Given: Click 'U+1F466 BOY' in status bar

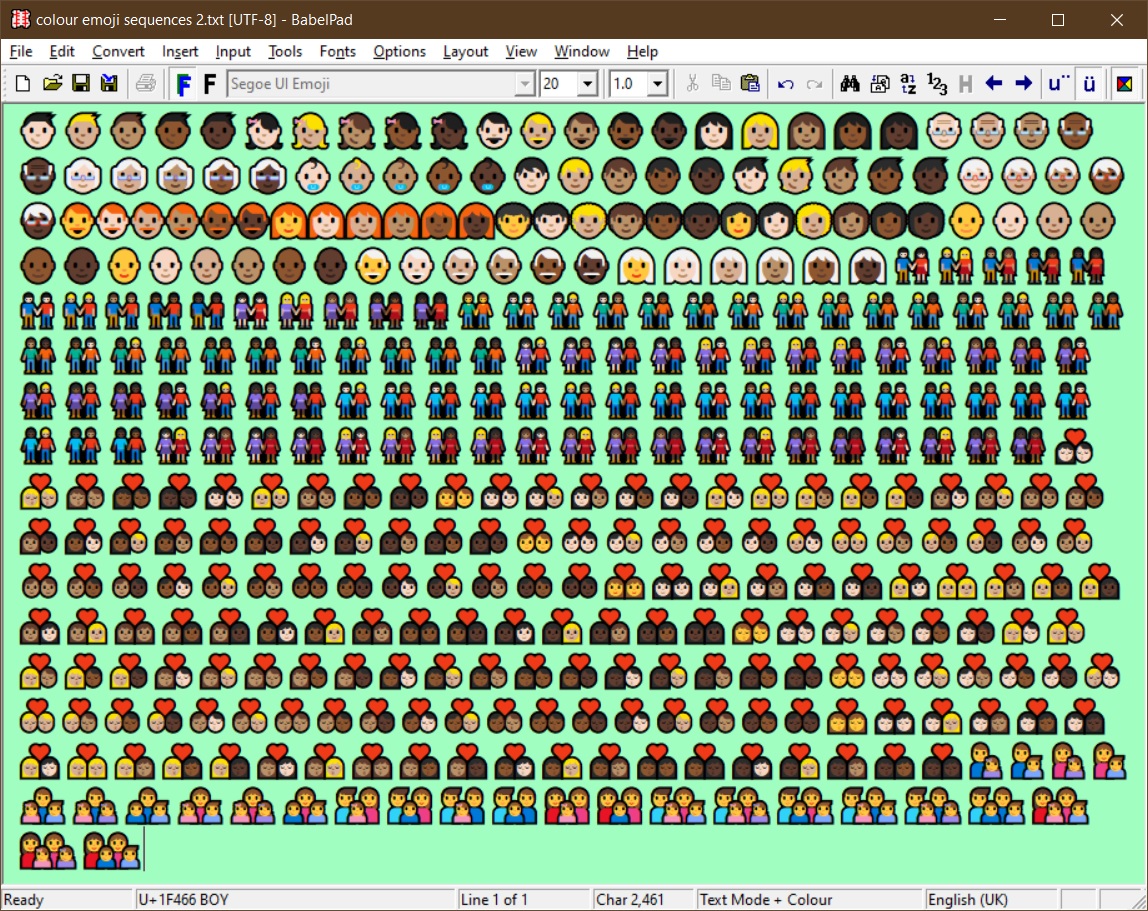Looking at the screenshot, I should coord(183,899).
